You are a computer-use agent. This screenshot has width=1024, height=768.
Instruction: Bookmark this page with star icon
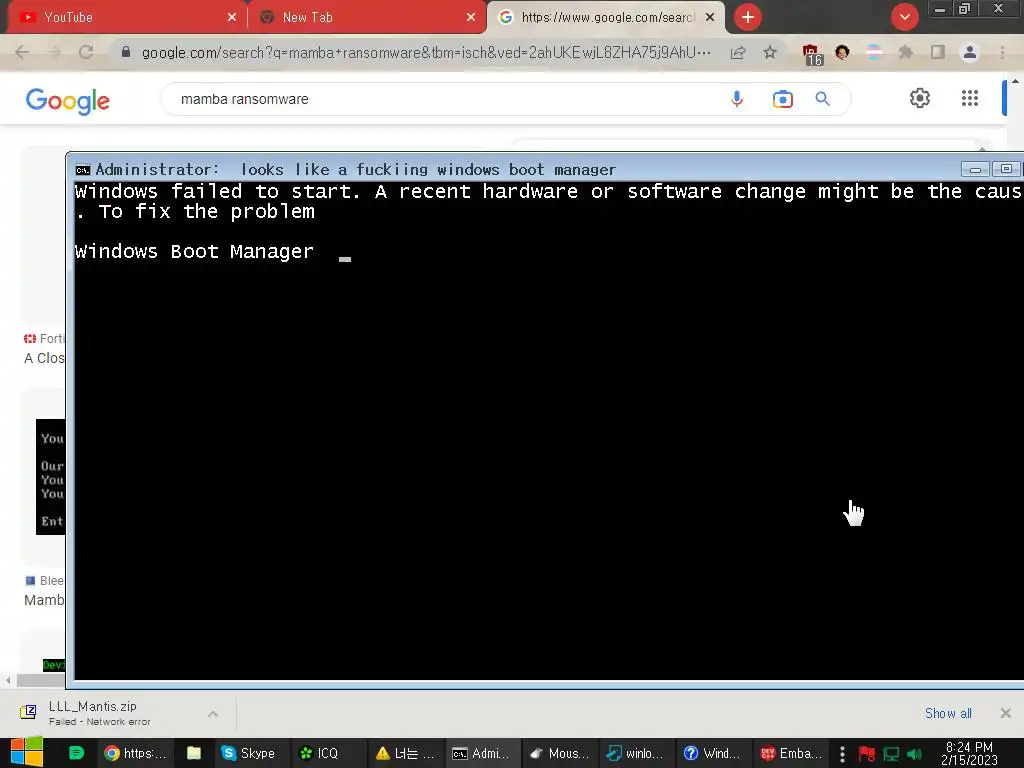click(770, 52)
